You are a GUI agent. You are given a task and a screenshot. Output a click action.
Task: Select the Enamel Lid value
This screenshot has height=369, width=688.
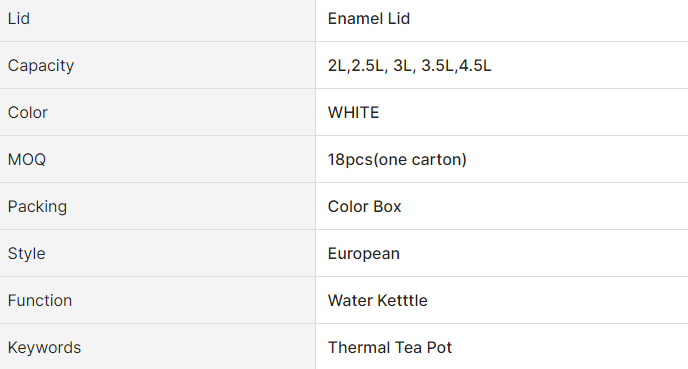click(369, 19)
